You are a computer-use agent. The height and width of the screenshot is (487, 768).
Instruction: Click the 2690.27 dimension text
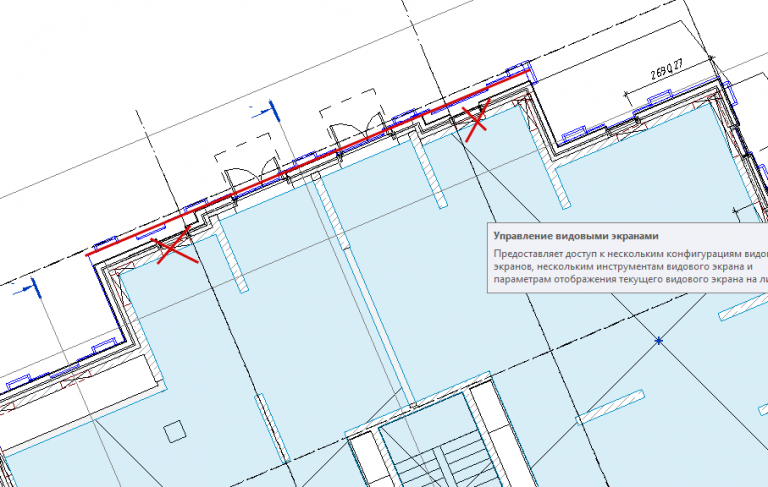(x=667, y=70)
